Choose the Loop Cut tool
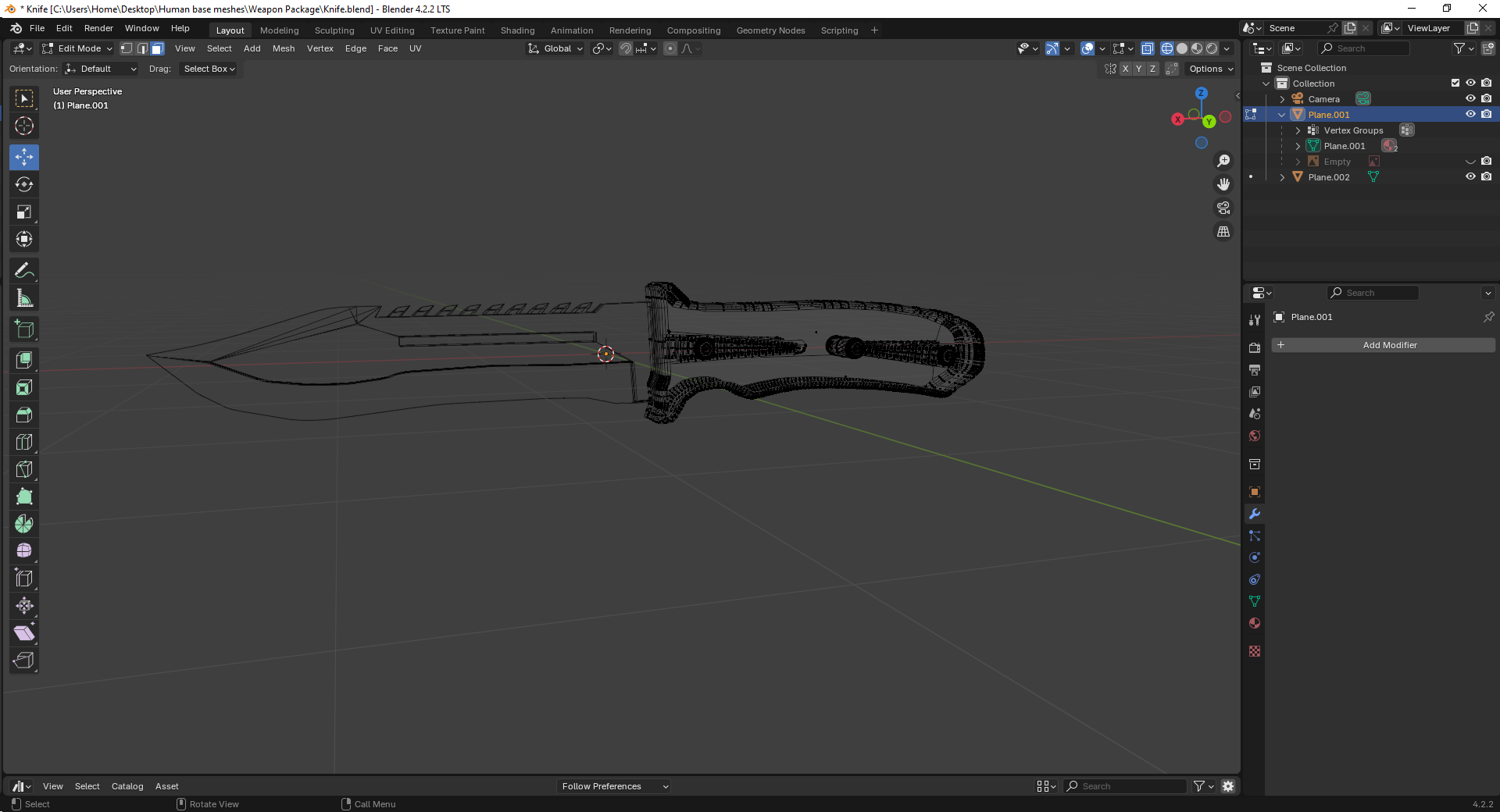The height and width of the screenshot is (812, 1500). tap(24, 442)
